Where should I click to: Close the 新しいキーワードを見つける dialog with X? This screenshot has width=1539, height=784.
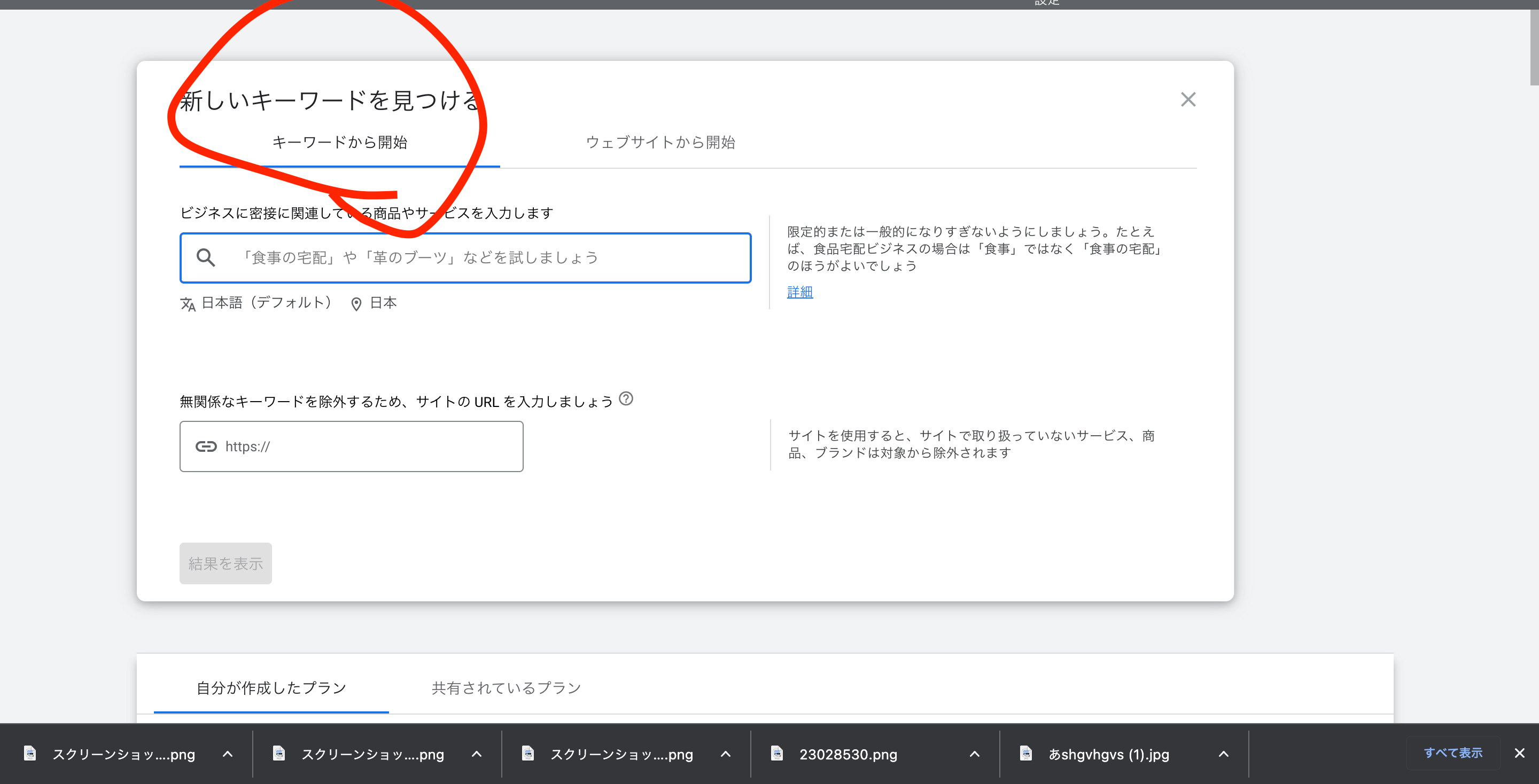(1188, 99)
